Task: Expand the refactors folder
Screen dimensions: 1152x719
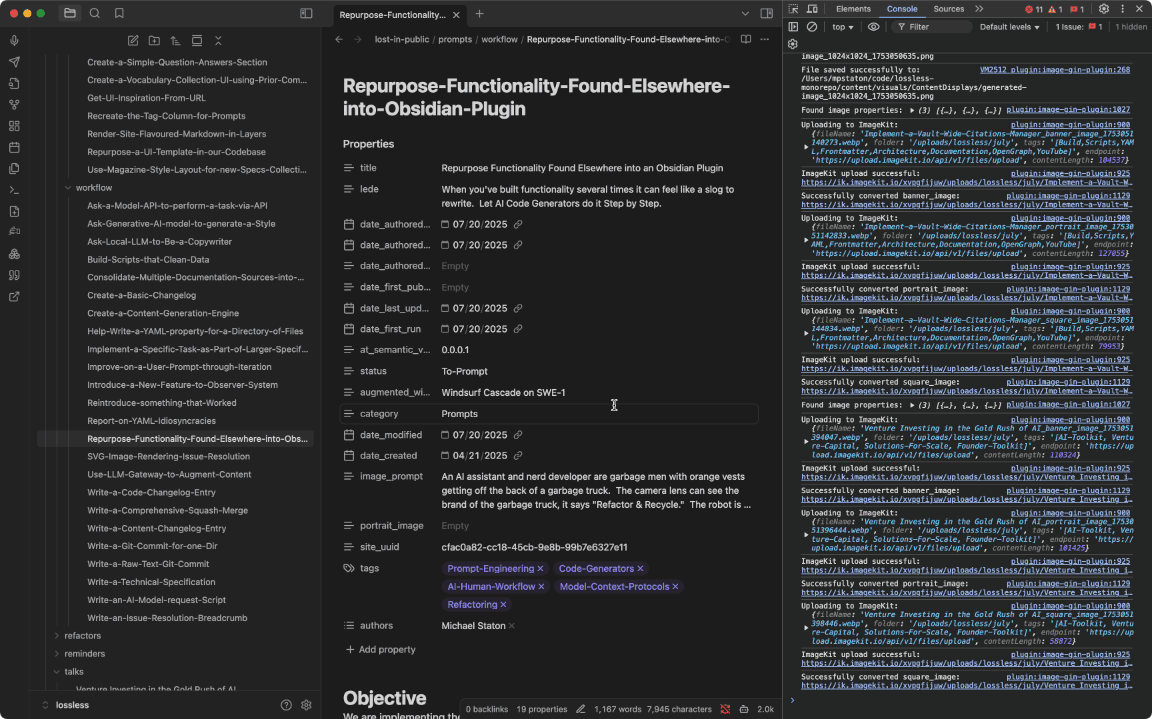Action: point(57,636)
